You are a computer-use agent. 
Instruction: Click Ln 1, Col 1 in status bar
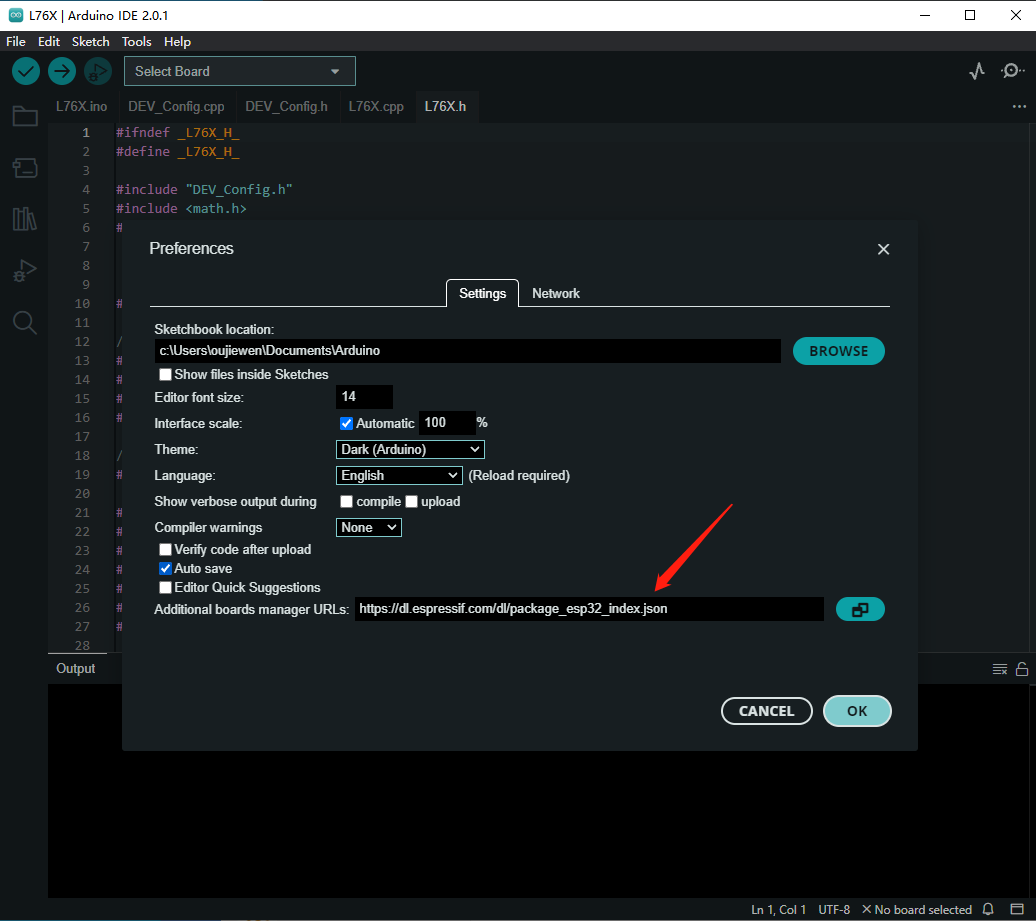click(778, 910)
